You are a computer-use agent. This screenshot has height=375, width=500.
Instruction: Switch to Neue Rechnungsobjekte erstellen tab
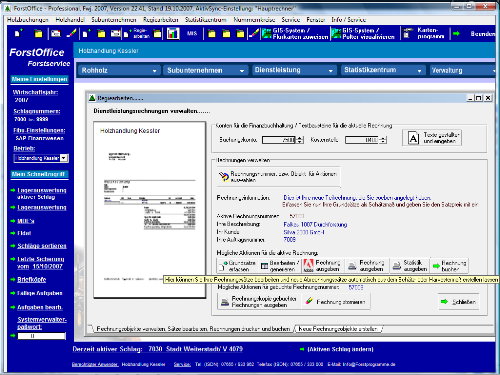(x=338, y=329)
